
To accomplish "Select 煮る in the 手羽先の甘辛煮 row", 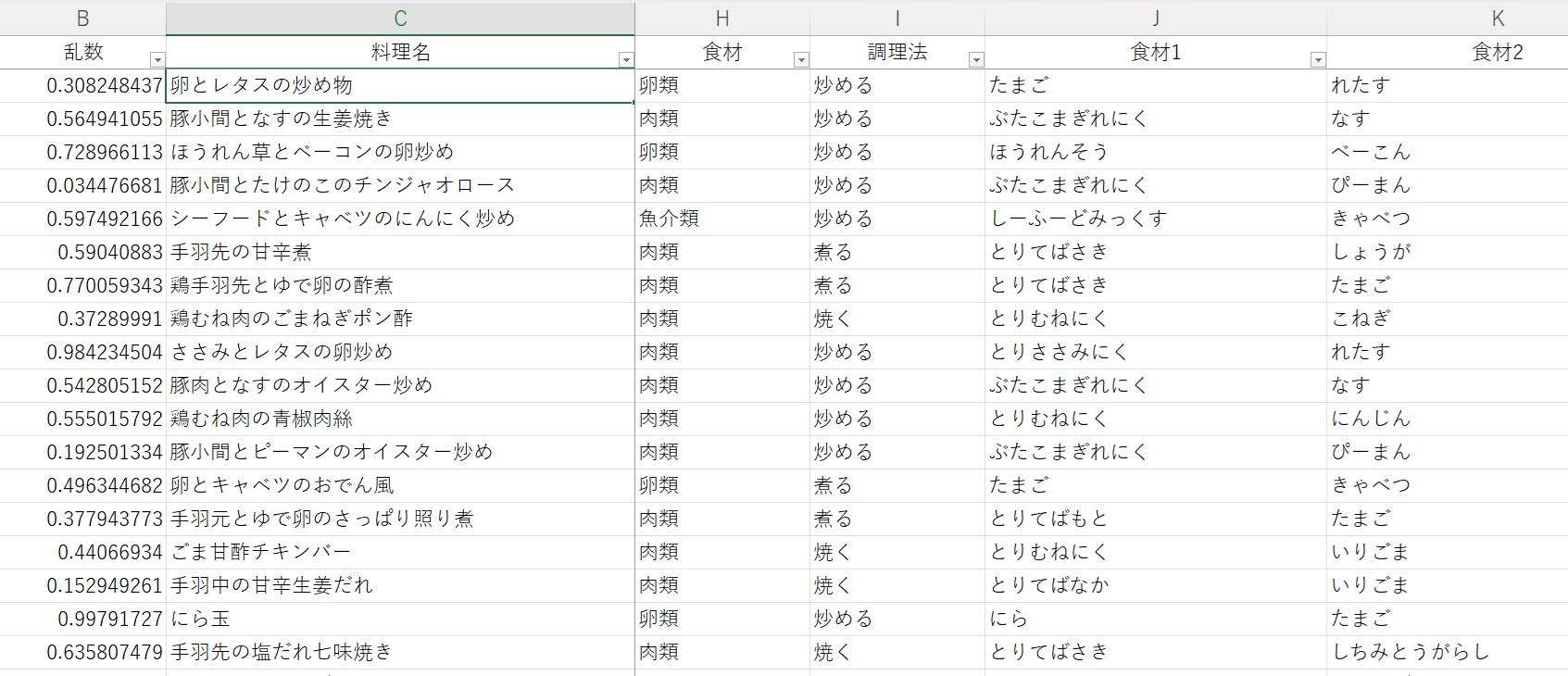I will click(x=897, y=253).
